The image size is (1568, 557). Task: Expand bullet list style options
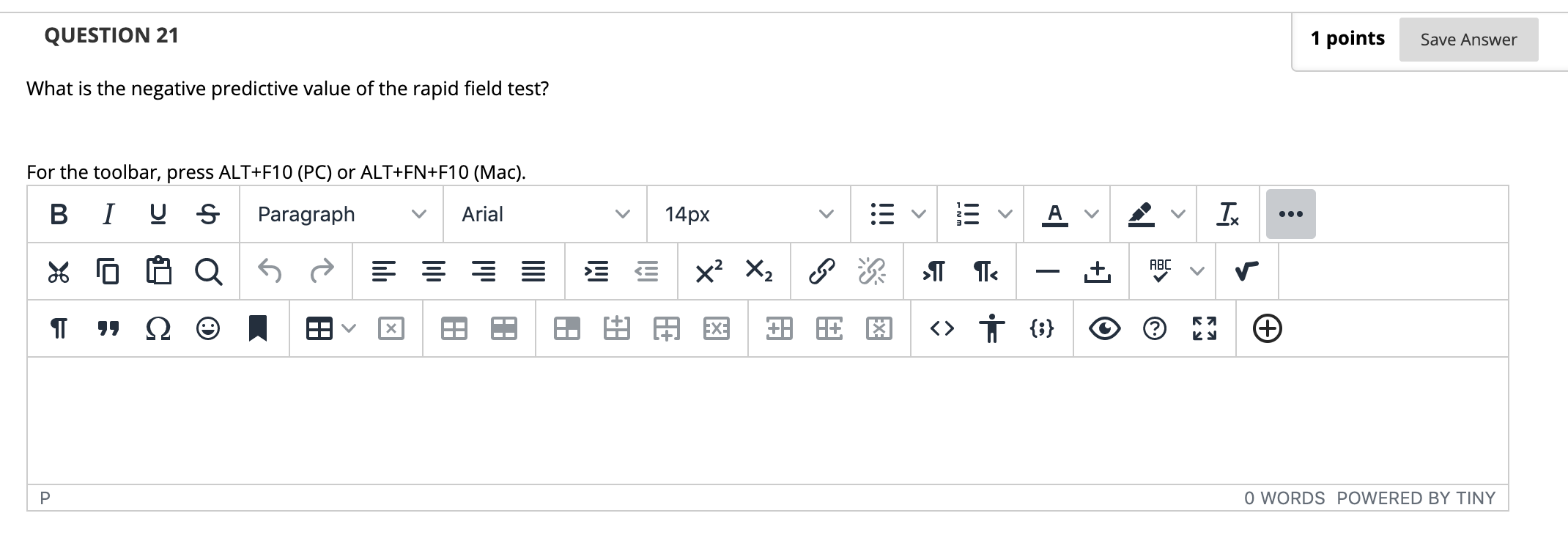(918, 214)
